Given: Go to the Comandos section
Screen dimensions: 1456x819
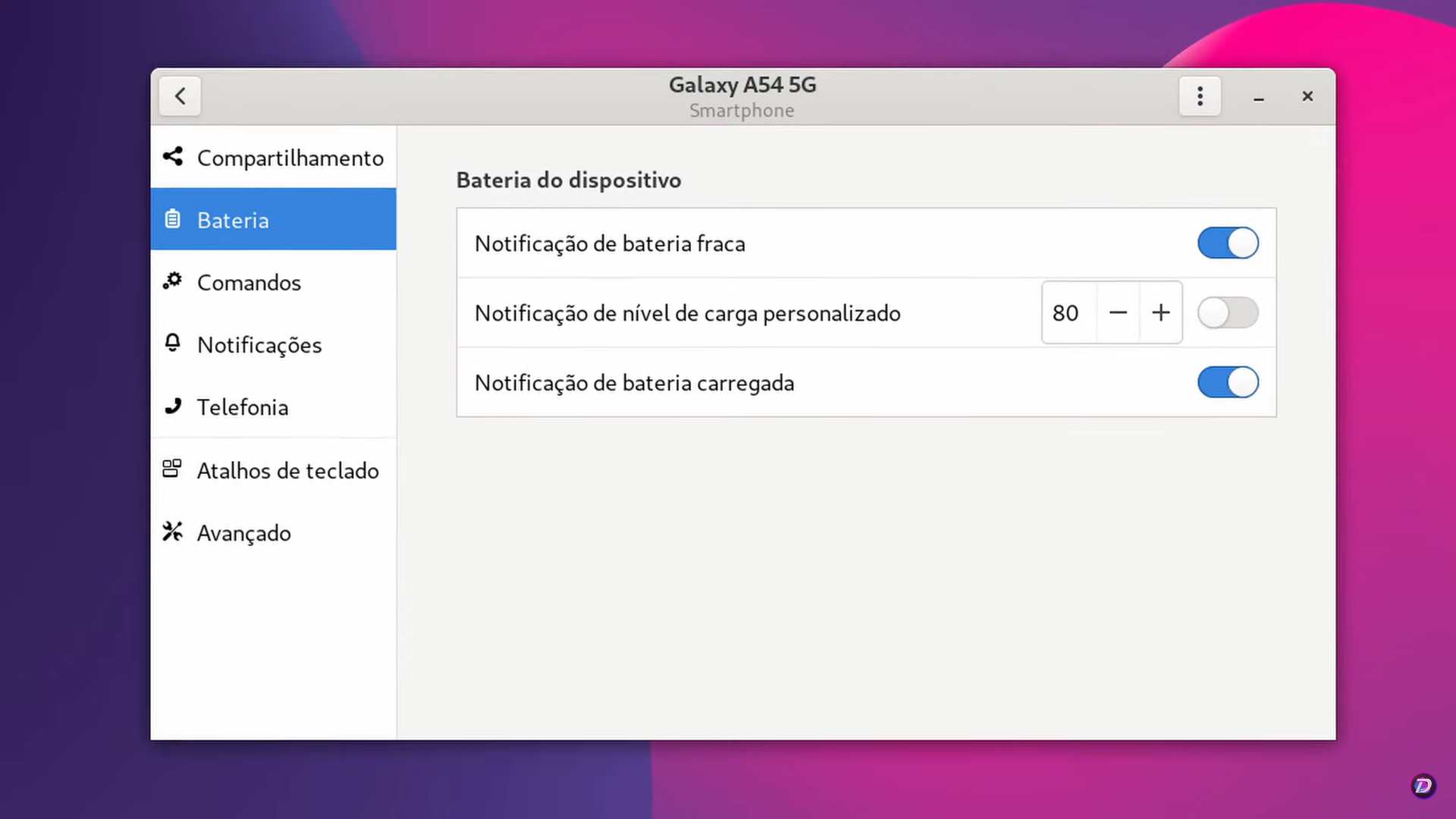Looking at the screenshot, I should [249, 281].
